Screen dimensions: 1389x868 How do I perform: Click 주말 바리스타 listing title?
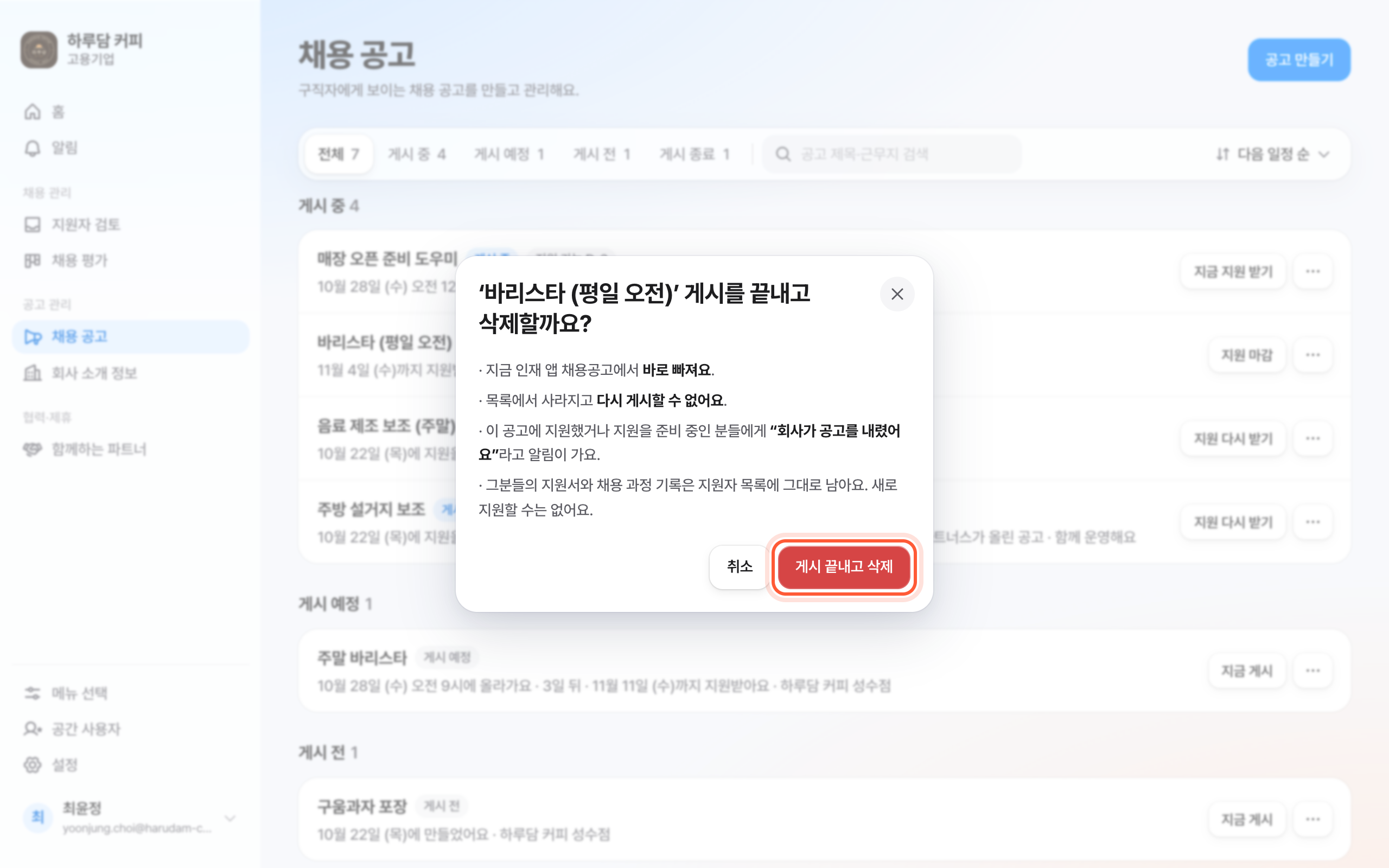click(x=362, y=658)
